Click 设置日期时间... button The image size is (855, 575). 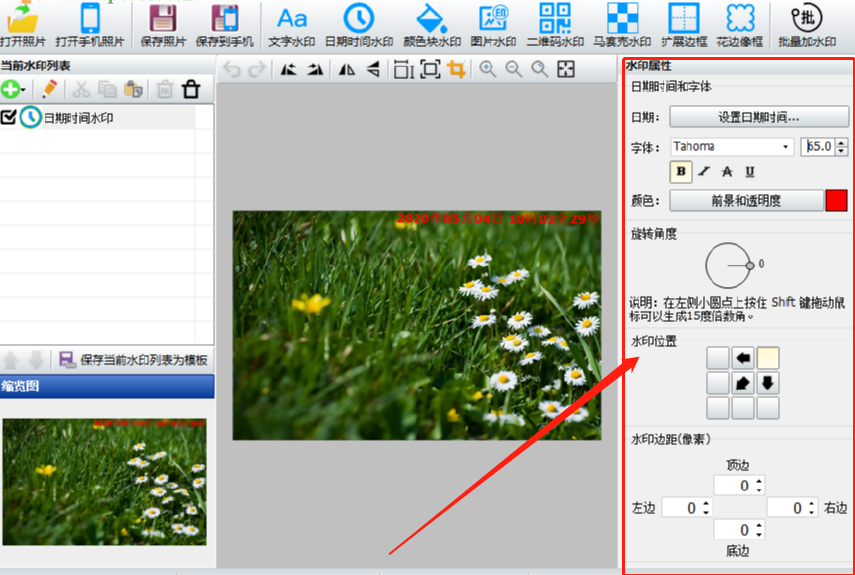(759, 117)
